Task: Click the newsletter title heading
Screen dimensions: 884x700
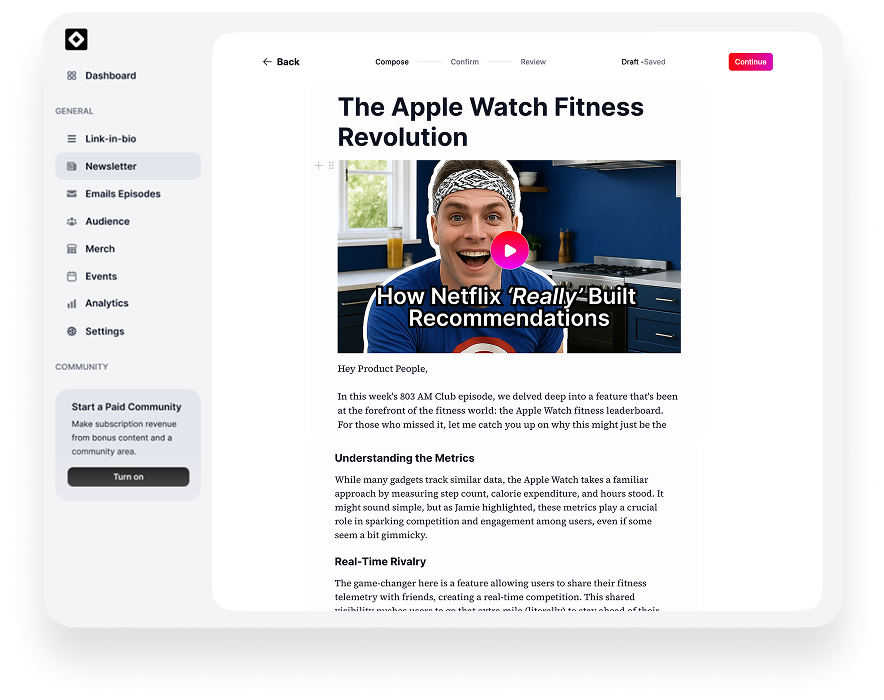Action: click(490, 122)
